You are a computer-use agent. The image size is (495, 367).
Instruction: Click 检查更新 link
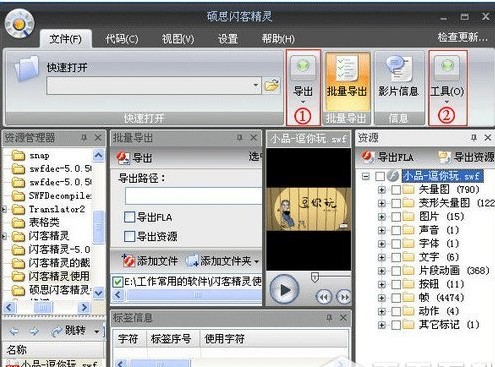click(463, 37)
